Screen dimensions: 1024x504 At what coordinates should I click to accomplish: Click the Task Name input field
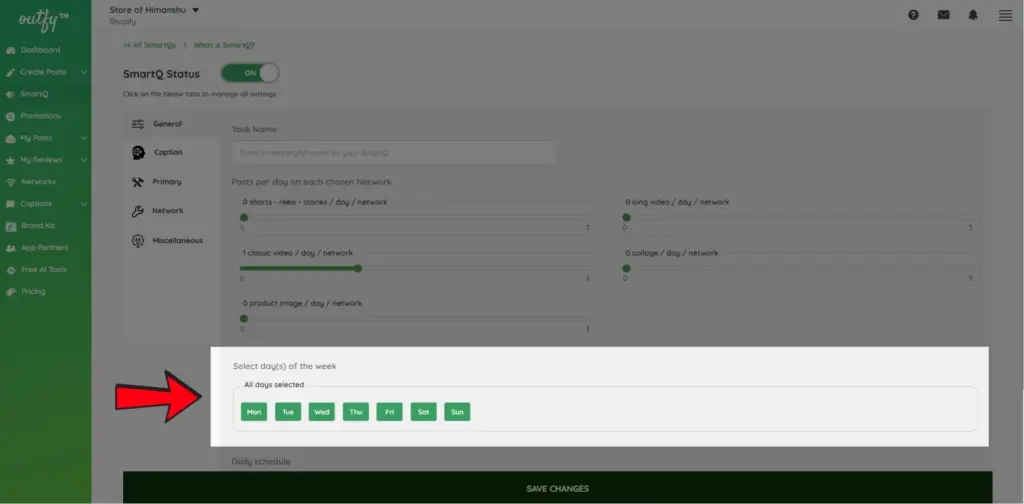click(x=393, y=153)
